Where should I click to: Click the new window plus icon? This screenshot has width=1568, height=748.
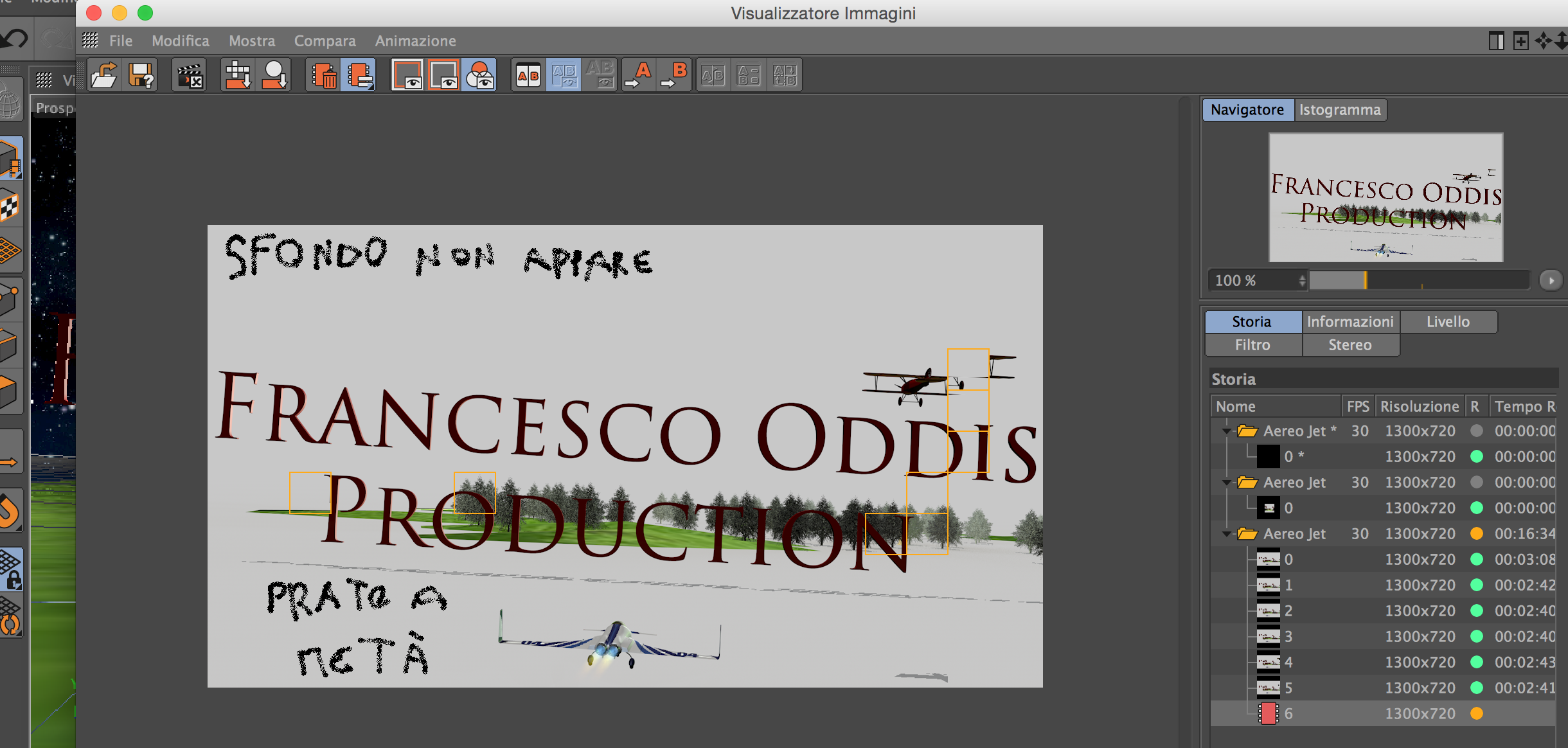[x=1520, y=41]
